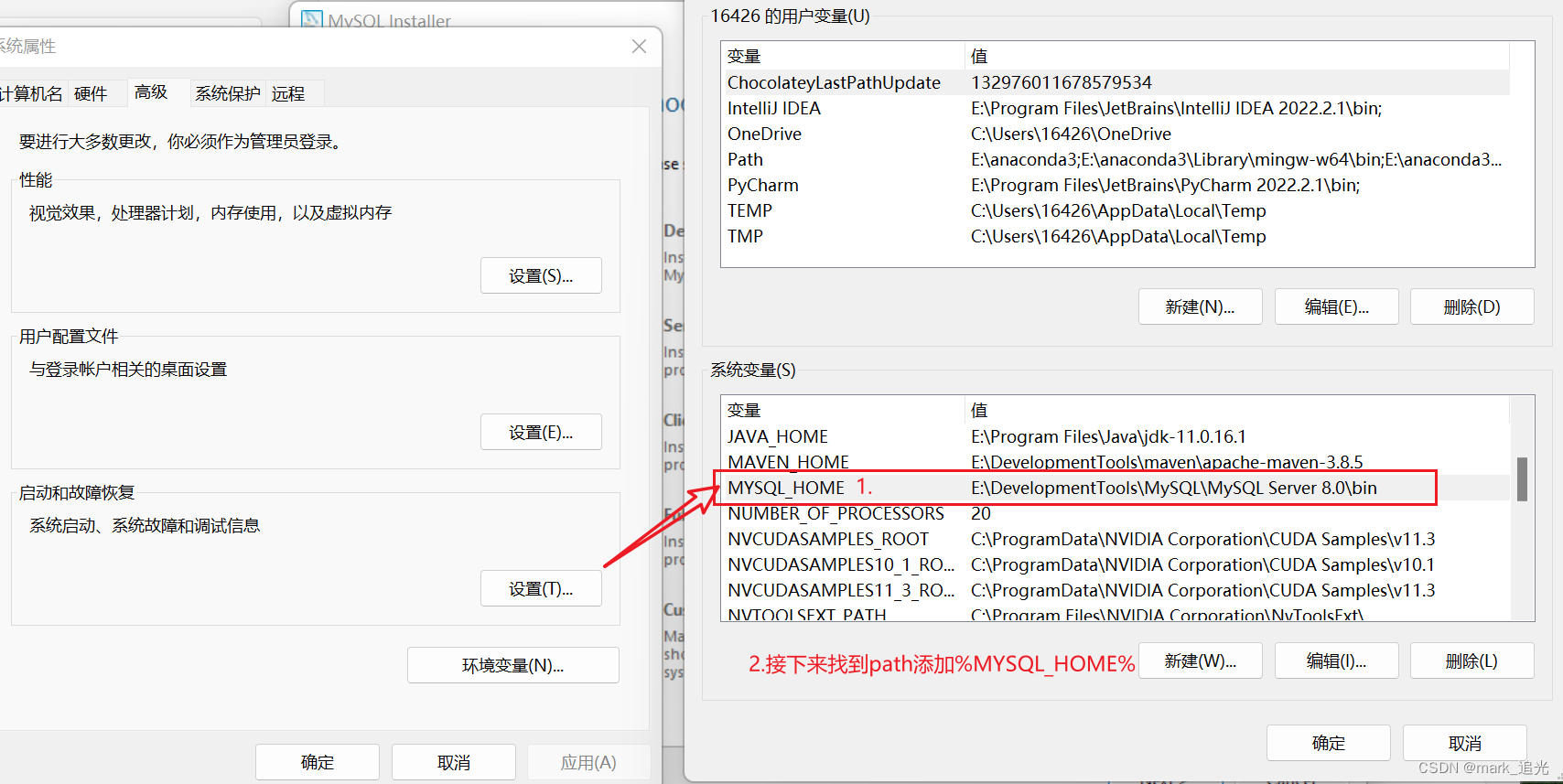Image resolution: width=1563 pixels, height=784 pixels.
Task: Select the Path user variable row
Action: (1116, 159)
